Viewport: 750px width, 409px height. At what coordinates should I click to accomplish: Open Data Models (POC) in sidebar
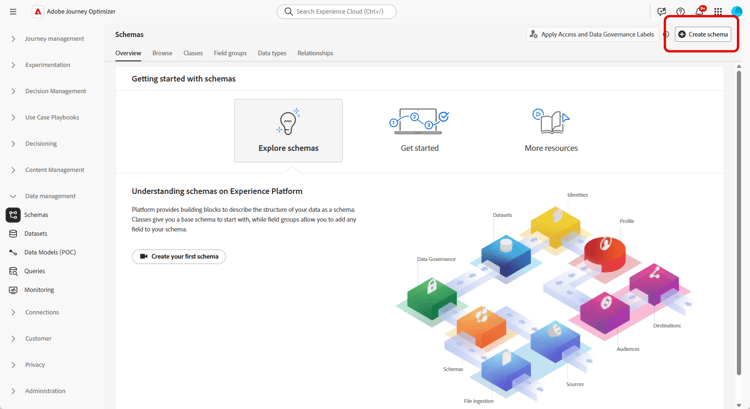[x=50, y=252]
